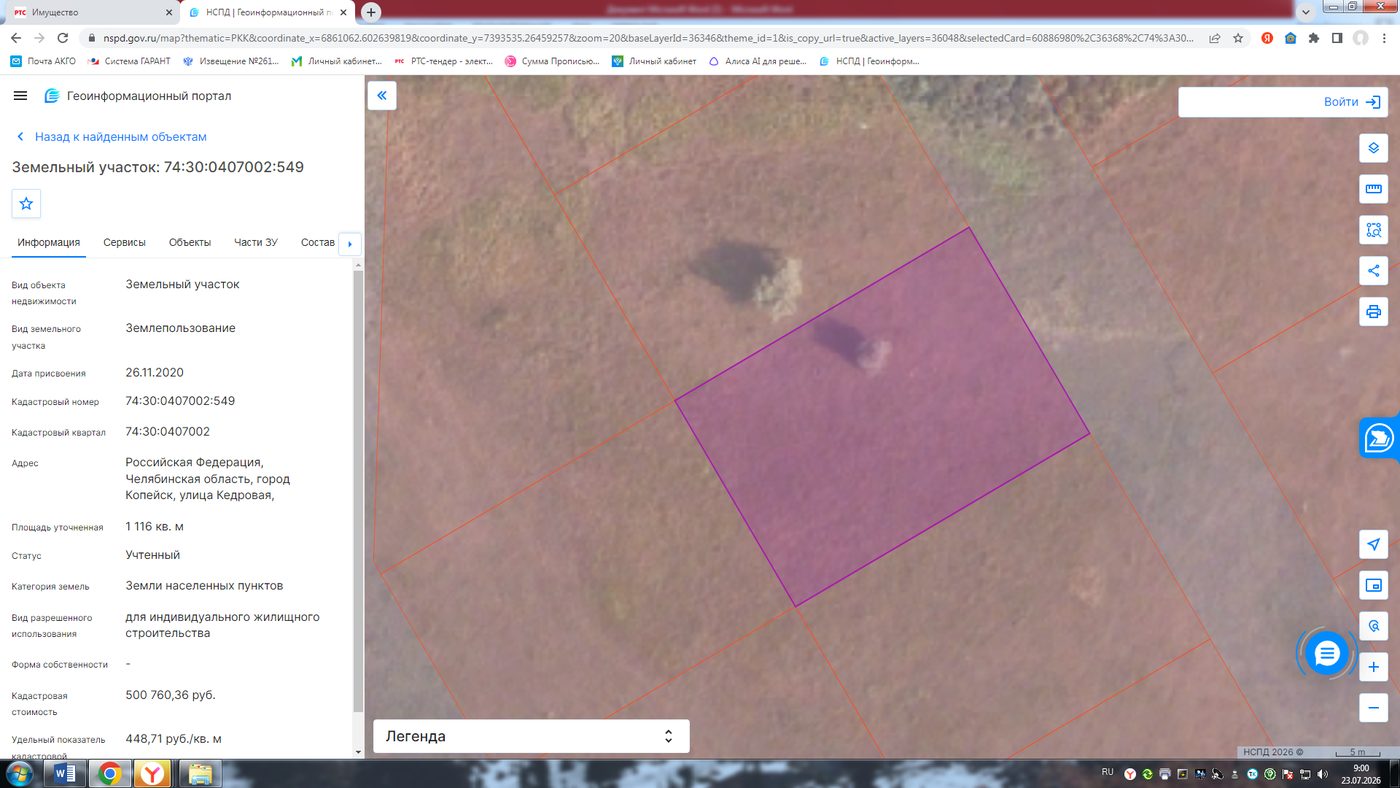The image size is (1400, 788).
Task: Click the highlighted purple parcel on map
Action: click(882, 417)
